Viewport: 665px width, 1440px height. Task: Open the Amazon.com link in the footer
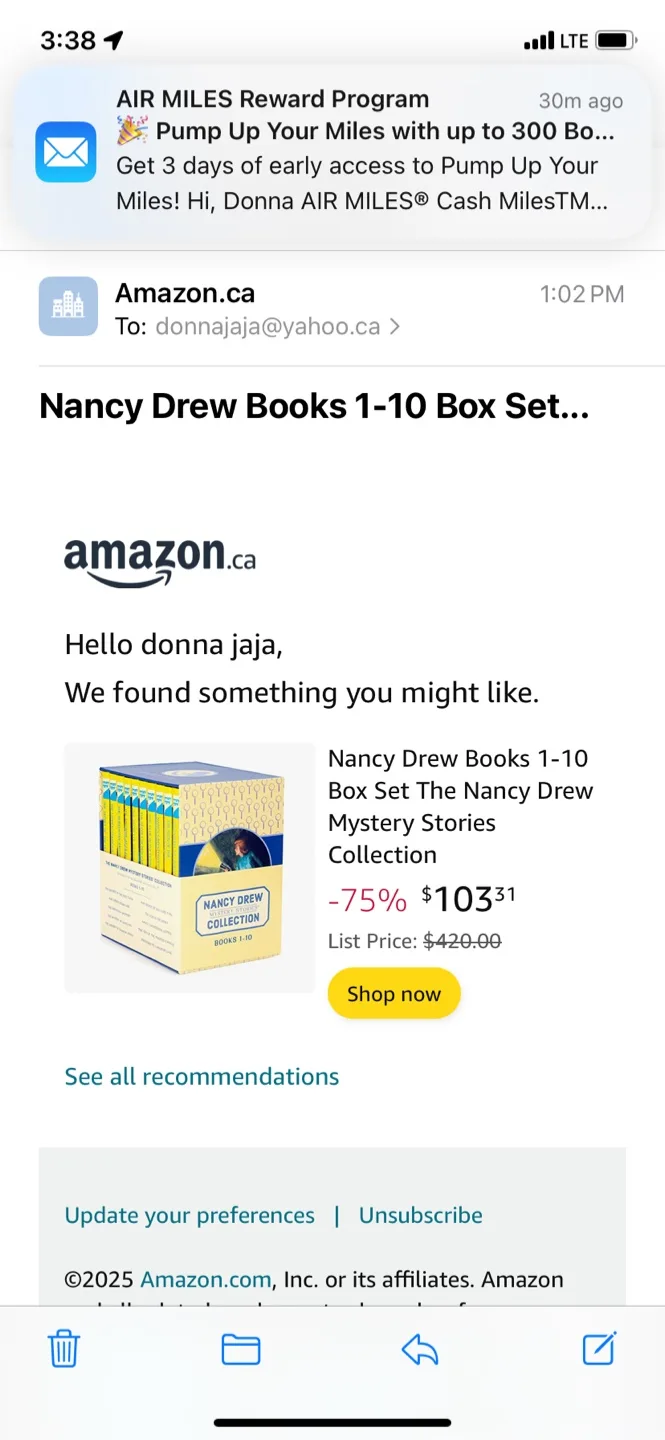click(206, 1279)
